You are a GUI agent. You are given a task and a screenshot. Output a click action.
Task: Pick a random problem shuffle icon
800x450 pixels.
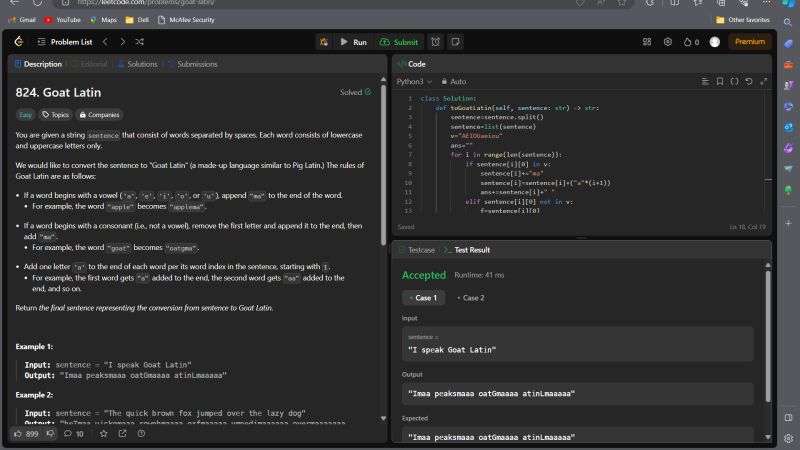[139, 42]
